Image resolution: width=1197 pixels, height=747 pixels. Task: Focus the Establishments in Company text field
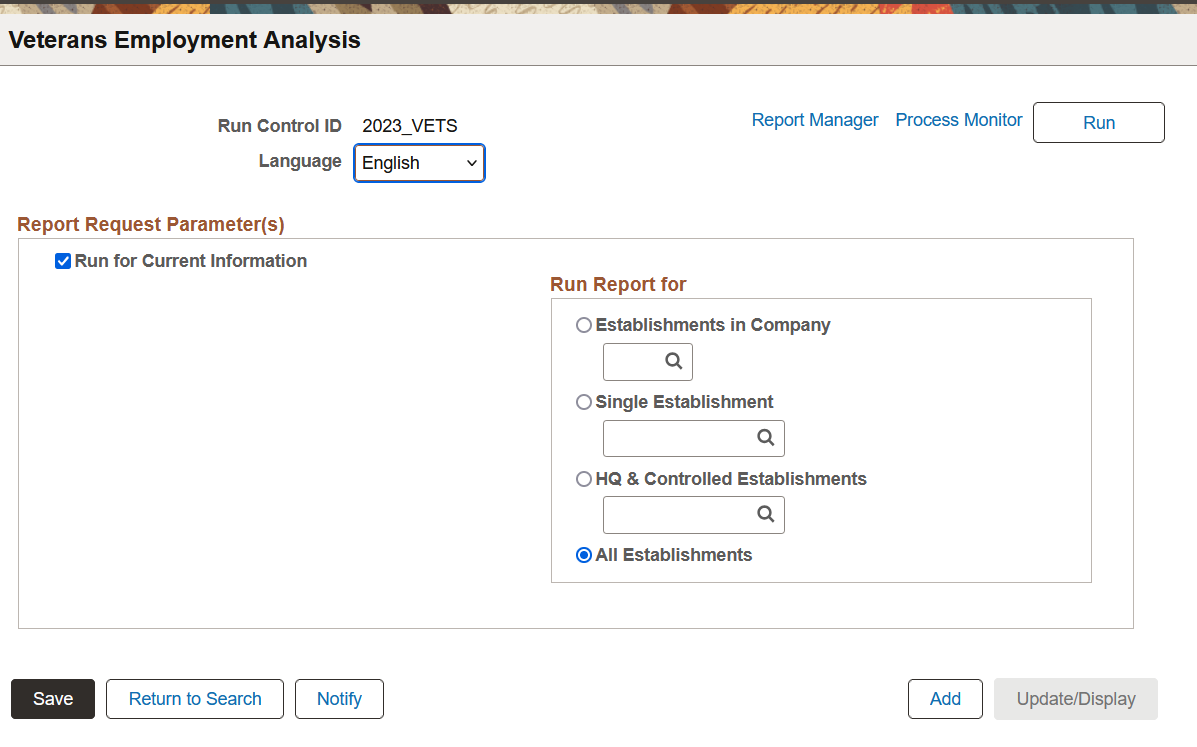click(x=632, y=362)
